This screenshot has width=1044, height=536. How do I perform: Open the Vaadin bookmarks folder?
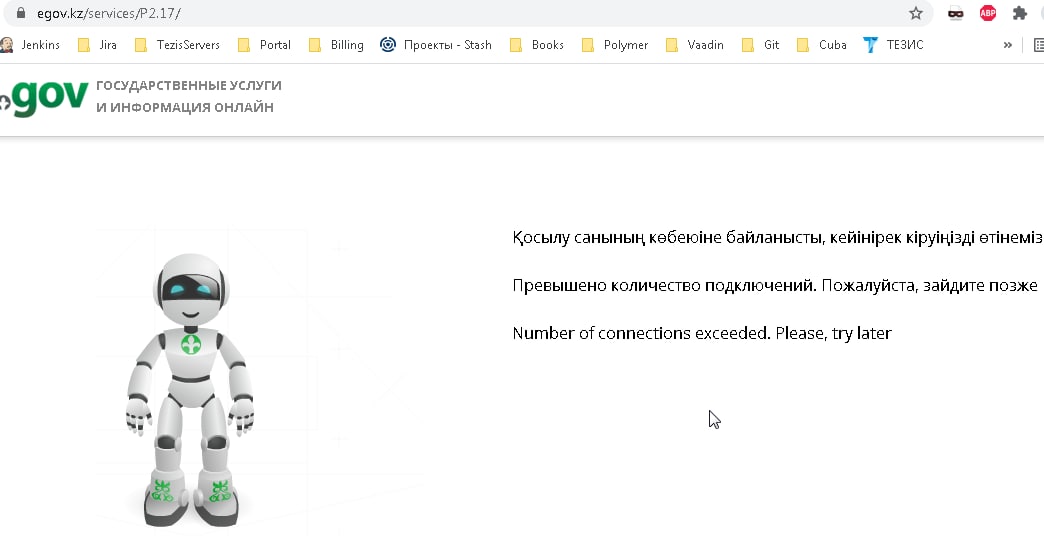(694, 45)
